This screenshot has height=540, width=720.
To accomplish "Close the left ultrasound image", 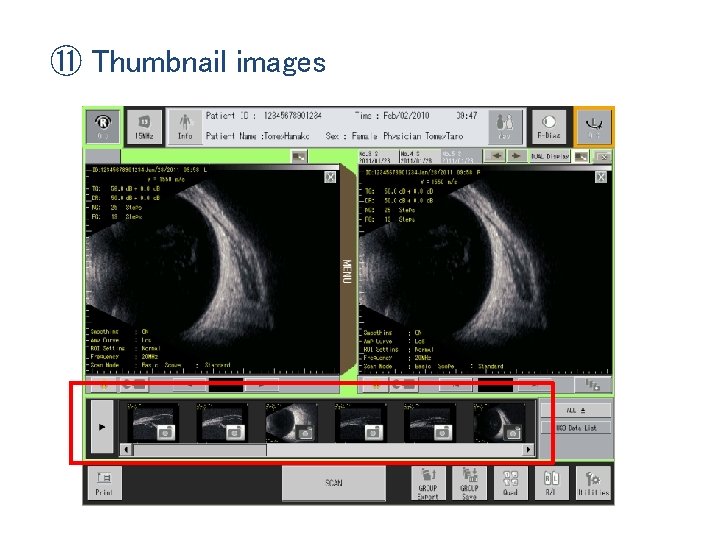I will [330, 177].
